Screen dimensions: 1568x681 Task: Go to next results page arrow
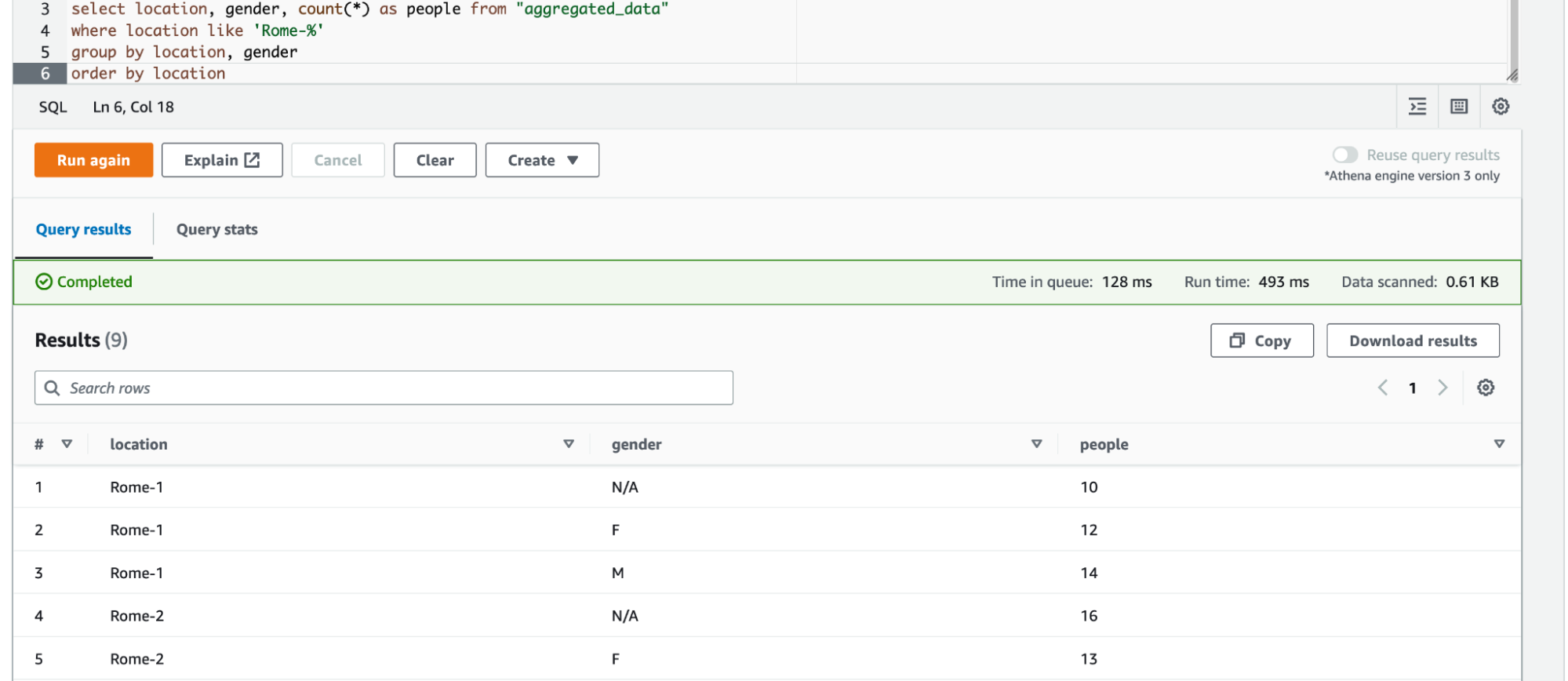1442,388
